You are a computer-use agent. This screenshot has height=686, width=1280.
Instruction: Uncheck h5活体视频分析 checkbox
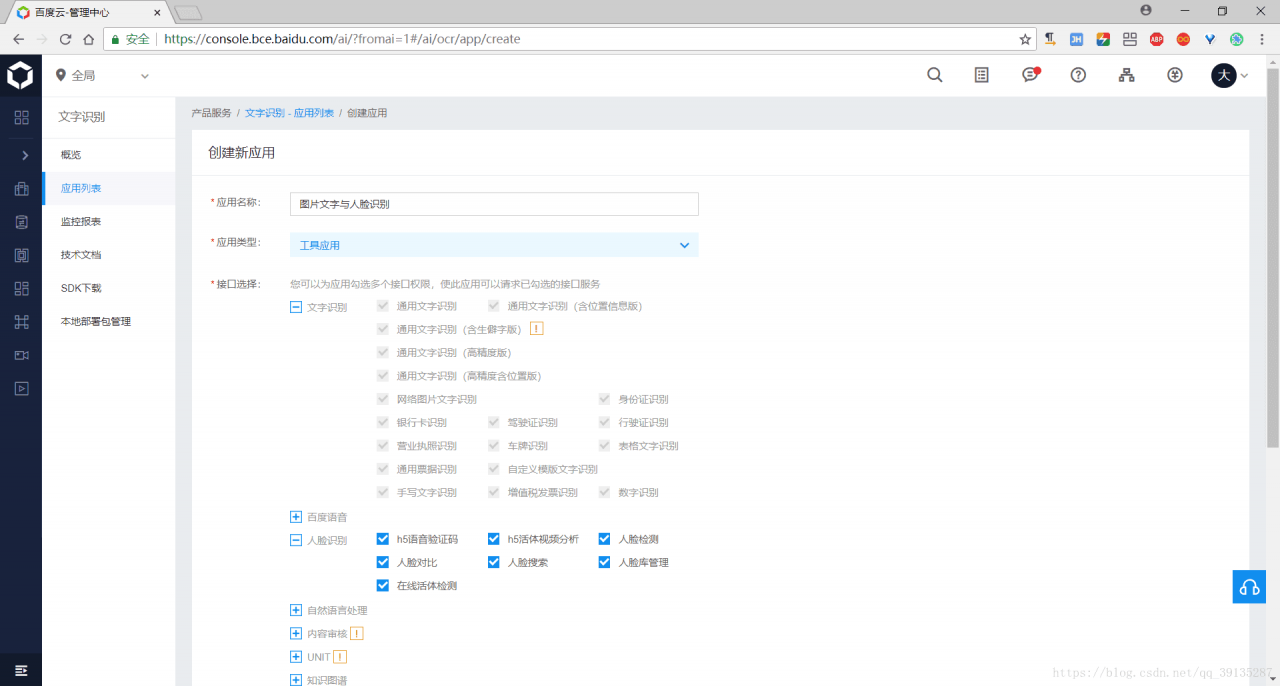point(494,539)
